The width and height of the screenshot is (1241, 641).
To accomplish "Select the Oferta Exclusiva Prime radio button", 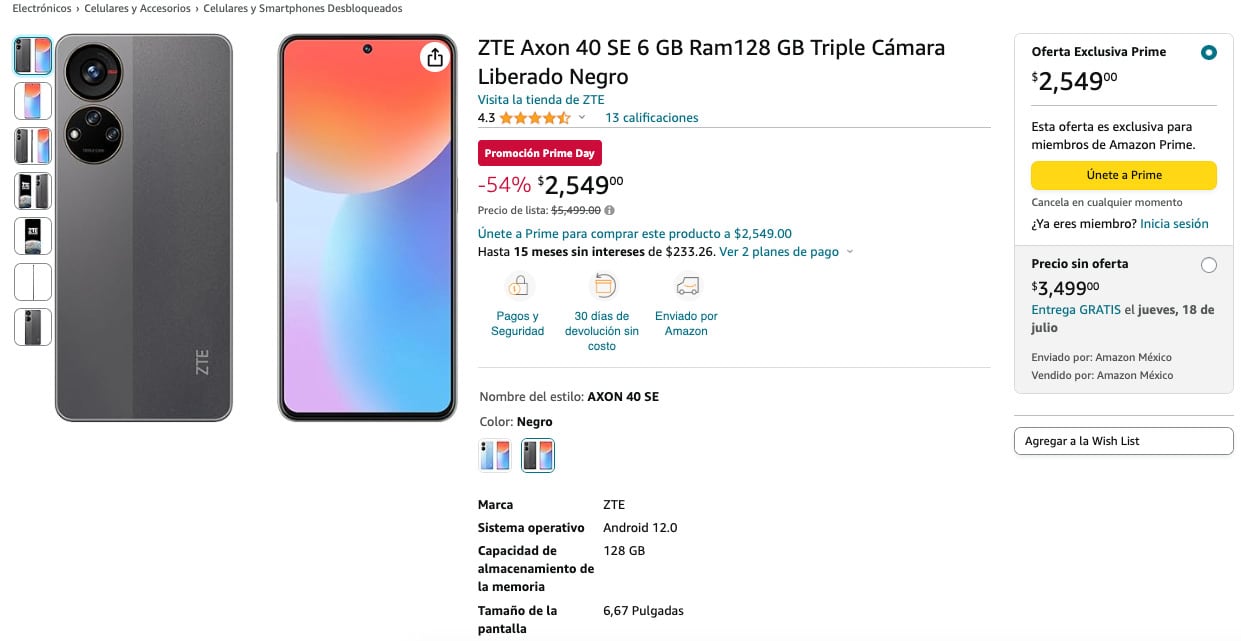I will point(1209,53).
